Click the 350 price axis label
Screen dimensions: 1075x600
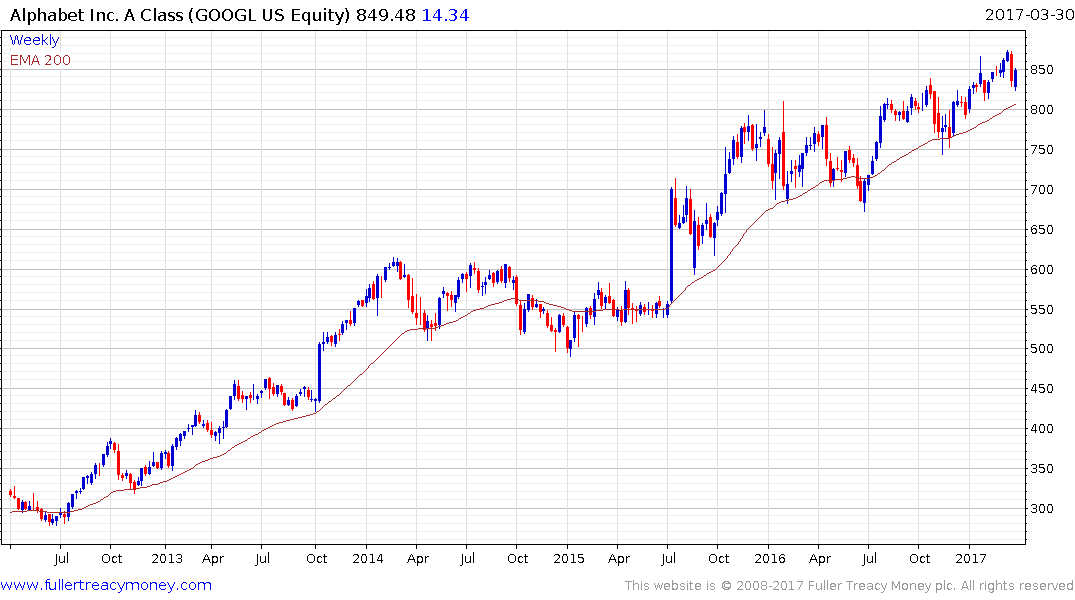(1042, 469)
